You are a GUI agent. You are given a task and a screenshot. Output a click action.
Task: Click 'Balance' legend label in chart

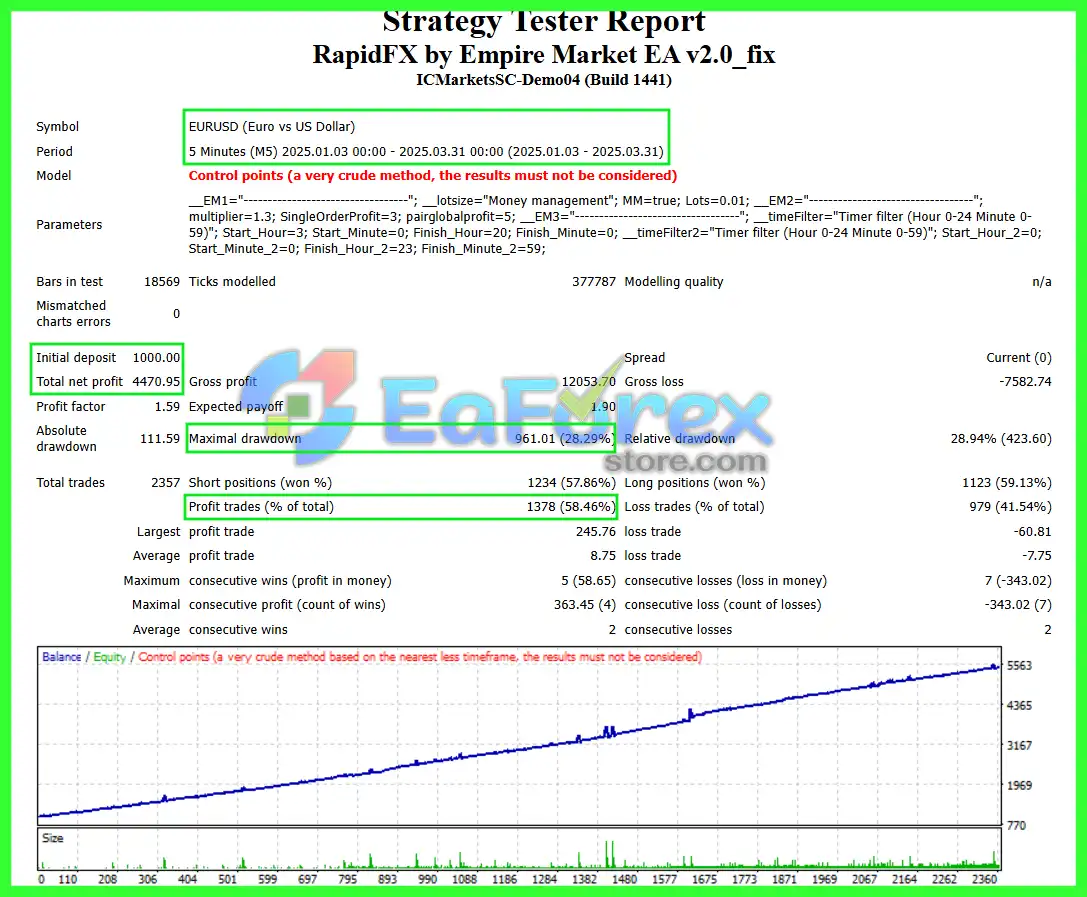pos(62,657)
